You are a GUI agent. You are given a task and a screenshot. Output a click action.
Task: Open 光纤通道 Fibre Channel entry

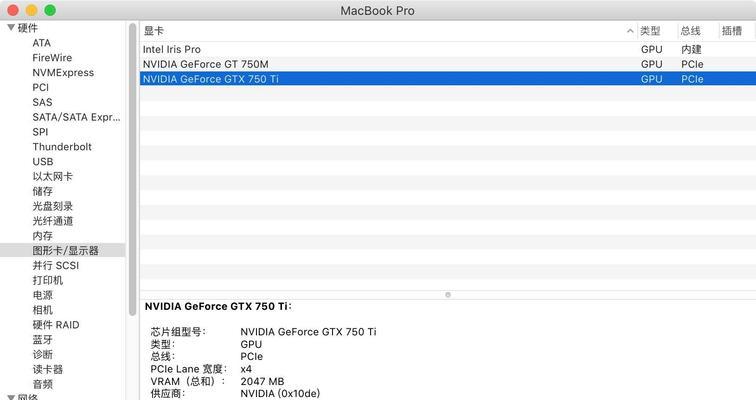click(53, 221)
